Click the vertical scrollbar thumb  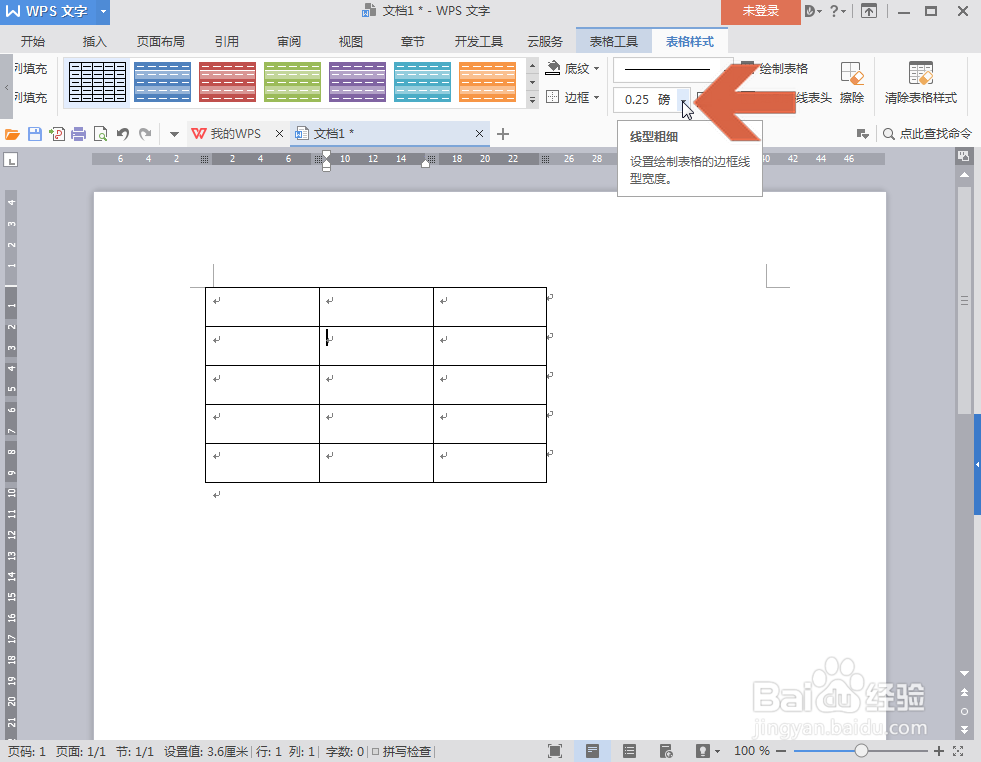[x=964, y=300]
